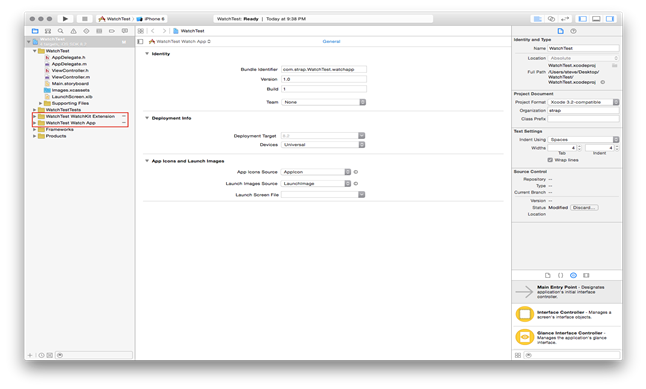
Task: Reveal project path in Finder folder icon
Action: click(614, 66)
